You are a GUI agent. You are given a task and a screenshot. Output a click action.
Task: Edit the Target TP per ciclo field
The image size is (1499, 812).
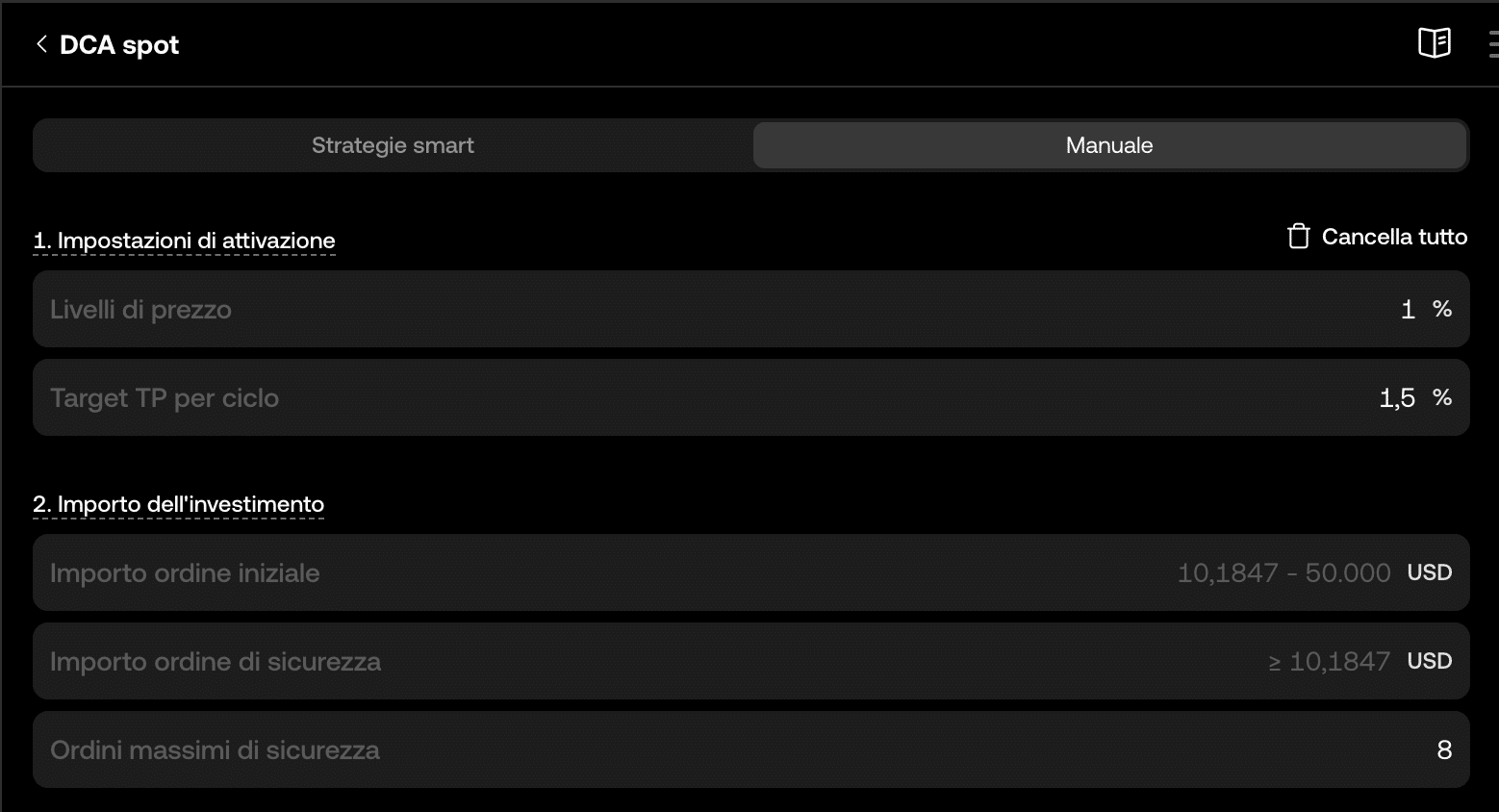[x=750, y=397]
